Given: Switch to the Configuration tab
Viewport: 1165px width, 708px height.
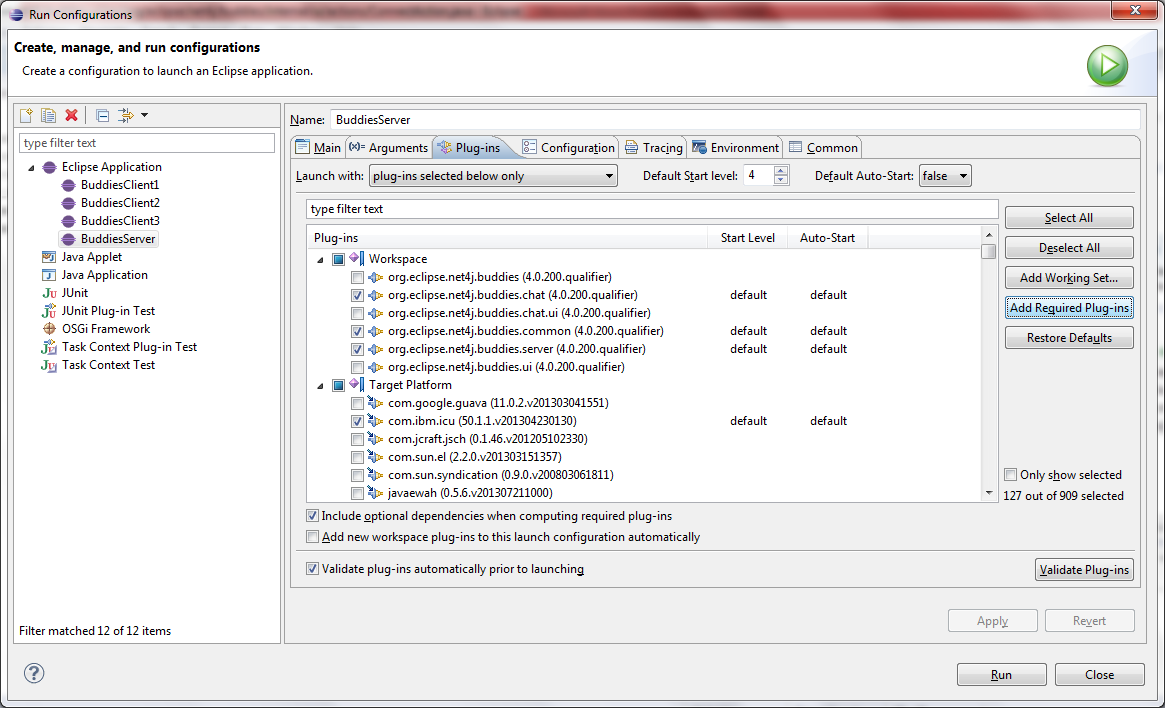Looking at the screenshot, I should click(x=568, y=147).
